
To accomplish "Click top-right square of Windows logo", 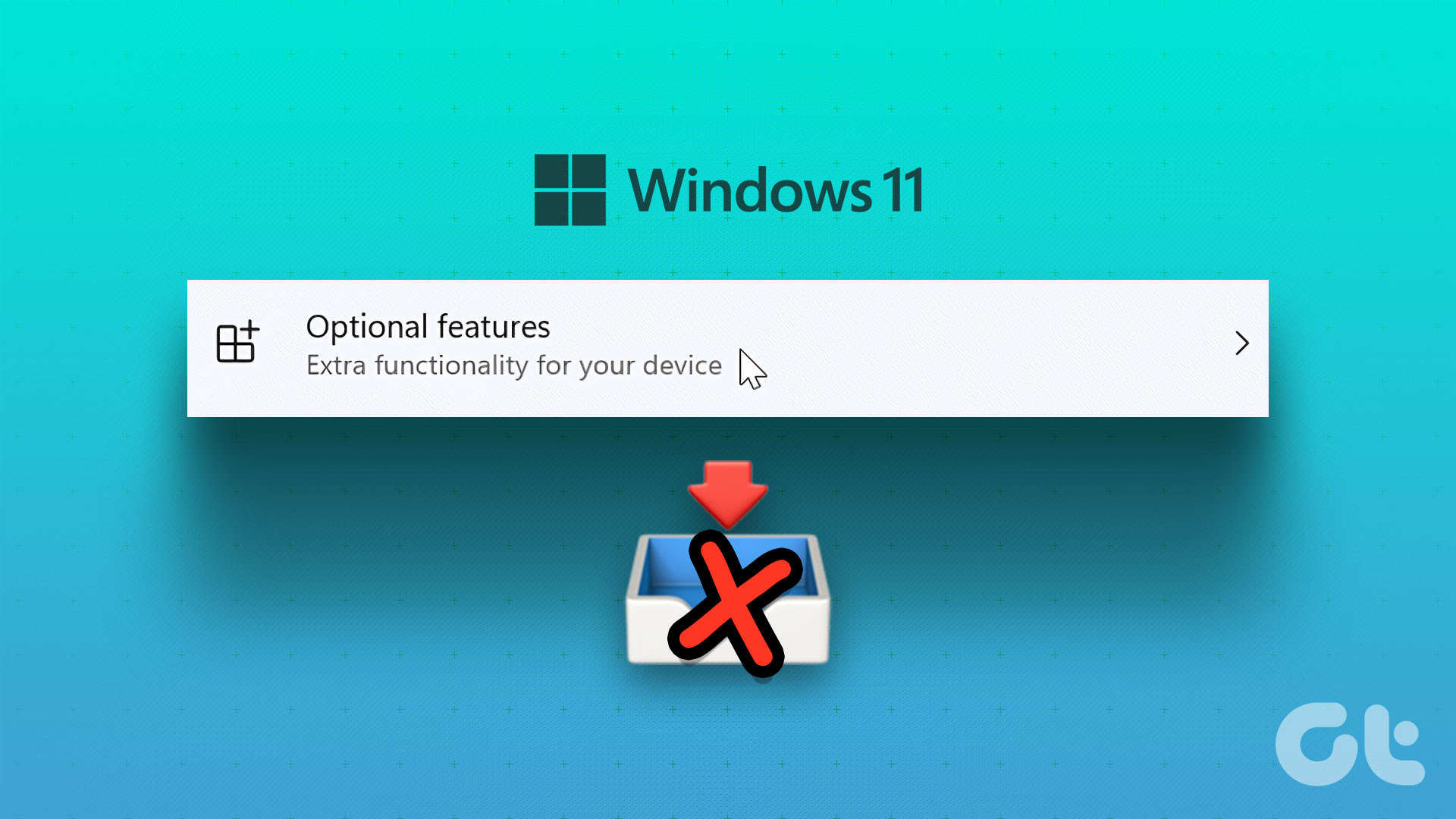I will (x=588, y=171).
